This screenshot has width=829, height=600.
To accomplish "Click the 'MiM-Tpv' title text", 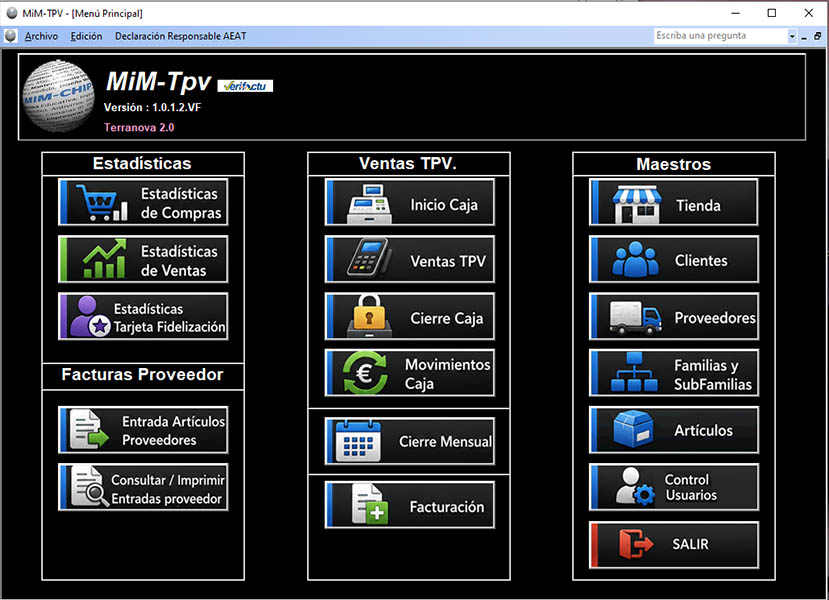I will click(x=159, y=81).
